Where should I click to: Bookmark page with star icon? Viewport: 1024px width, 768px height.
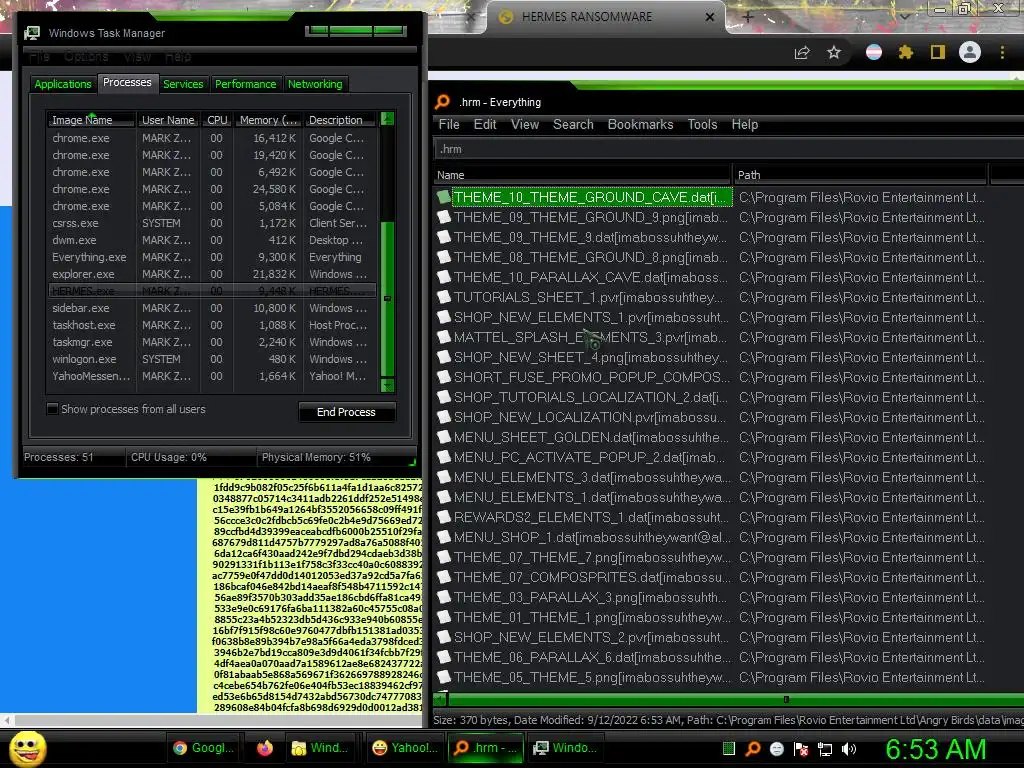(x=834, y=52)
